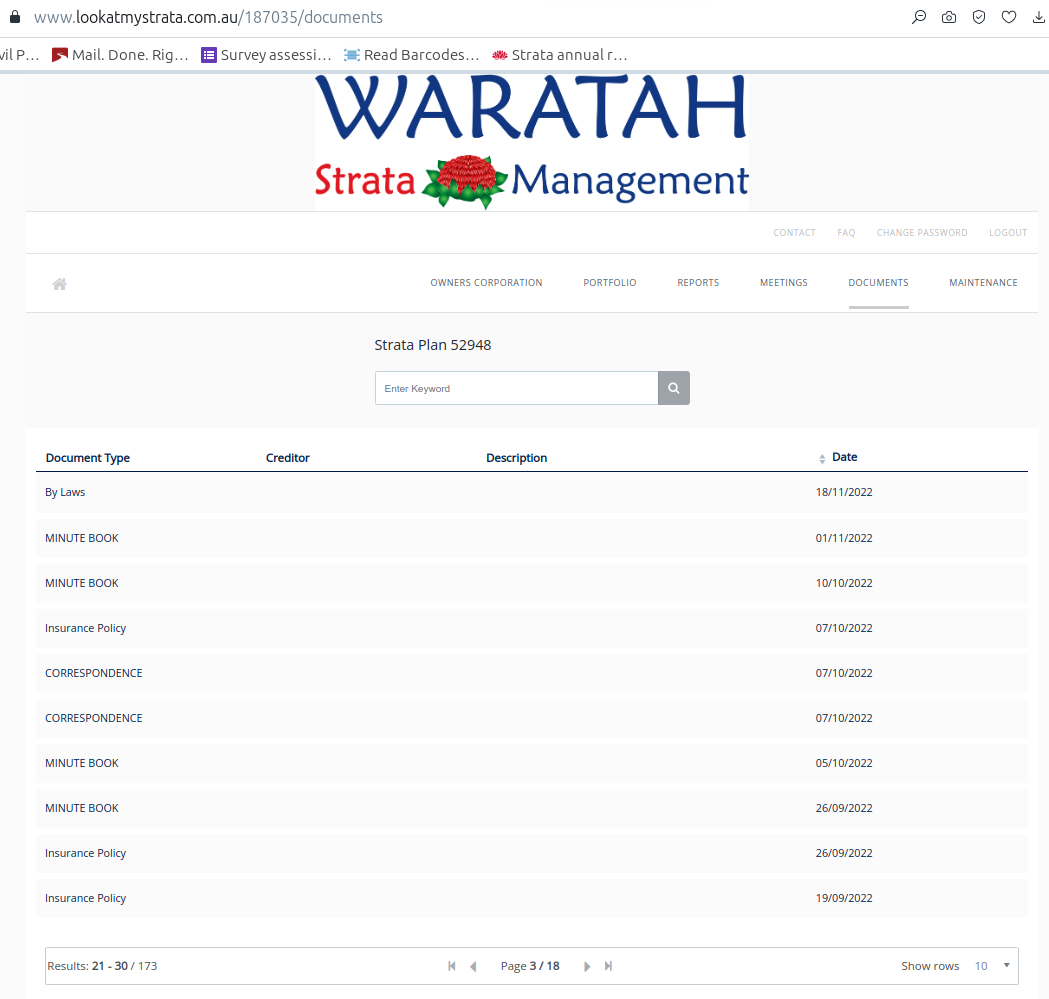The width and height of the screenshot is (1049, 999).
Task: Open the 'Read Barcodes…' bookmark
Action: pyautogui.click(x=411, y=55)
